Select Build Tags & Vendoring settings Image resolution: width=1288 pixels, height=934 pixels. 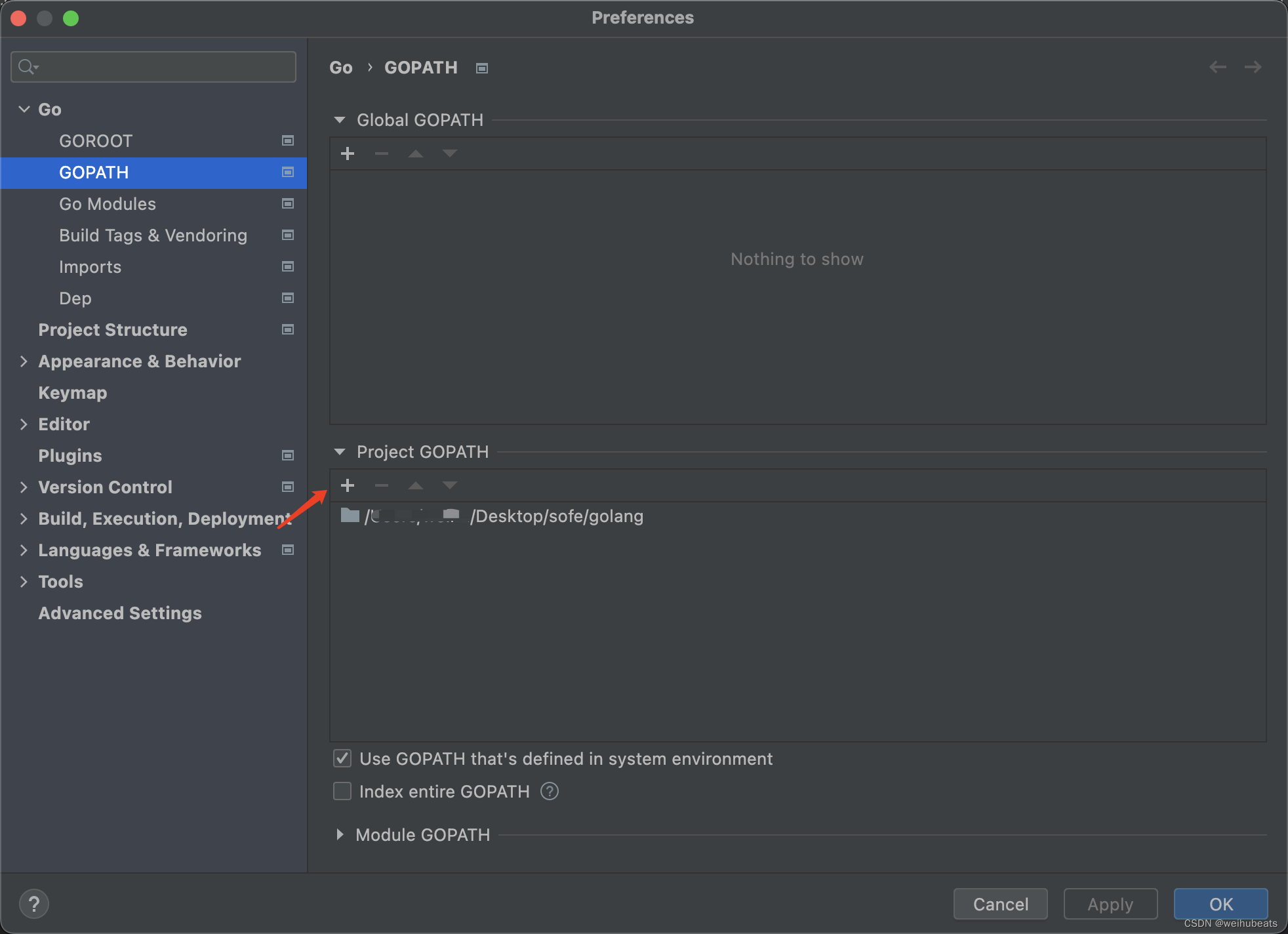pyautogui.click(x=153, y=234)
